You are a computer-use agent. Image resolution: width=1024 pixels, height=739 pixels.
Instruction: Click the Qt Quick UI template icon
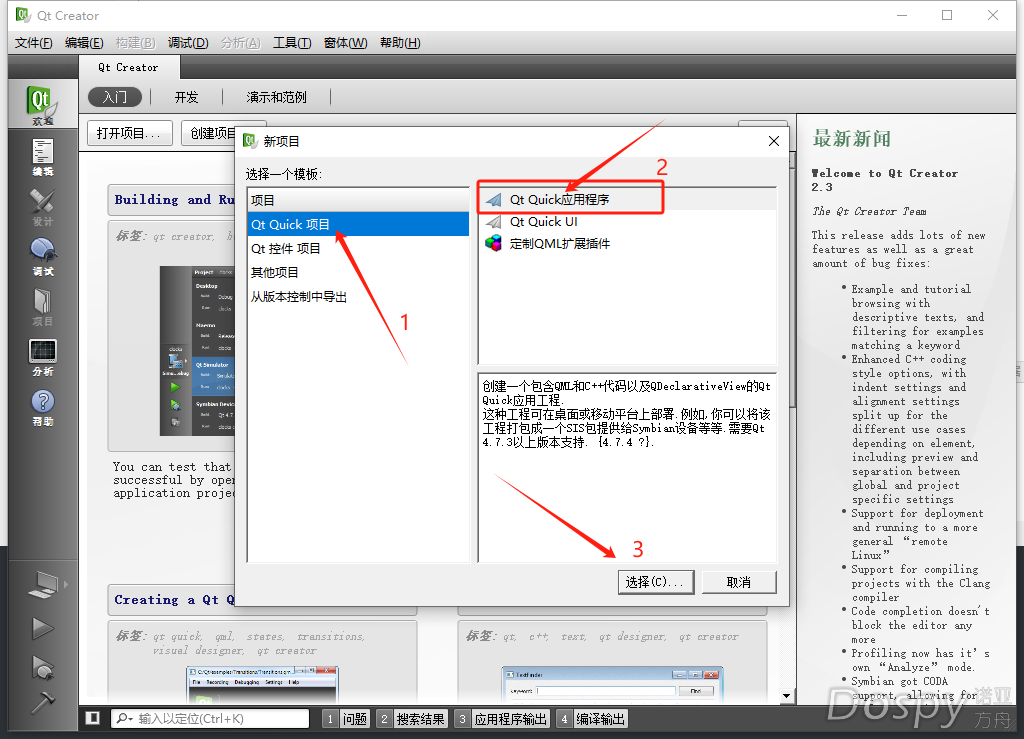click(494, 222)
